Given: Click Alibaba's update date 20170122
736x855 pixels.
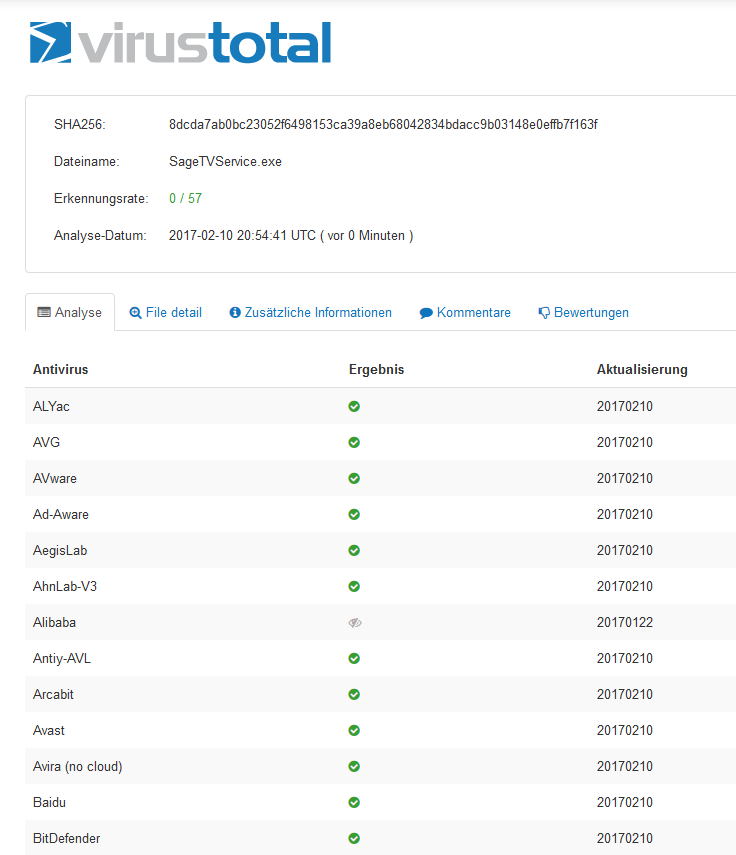Looking at the screenshot, I should tap(625, 622).
